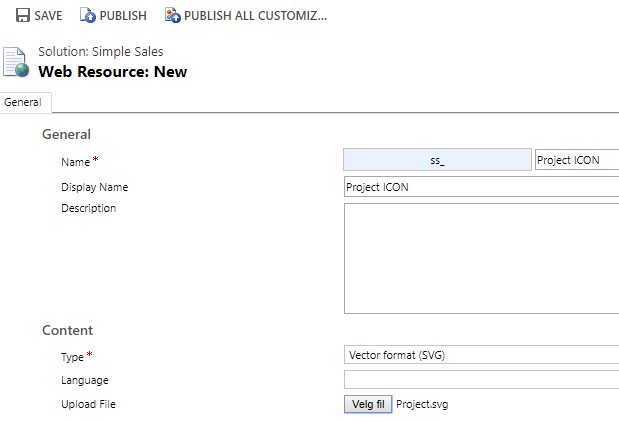Click the Web Resource: New heading

(x=112, y=72)
